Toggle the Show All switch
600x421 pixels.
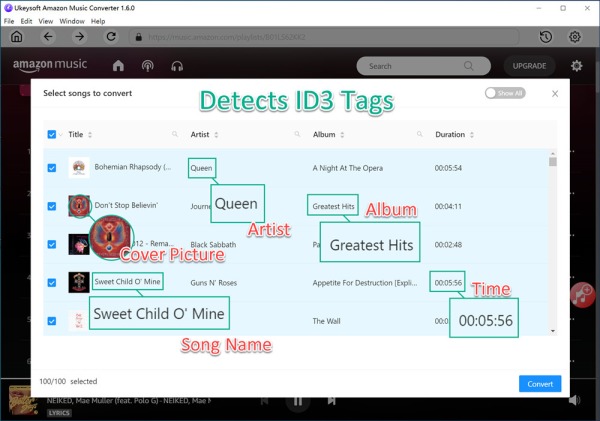pyautogui.click(x=505, y=93)
